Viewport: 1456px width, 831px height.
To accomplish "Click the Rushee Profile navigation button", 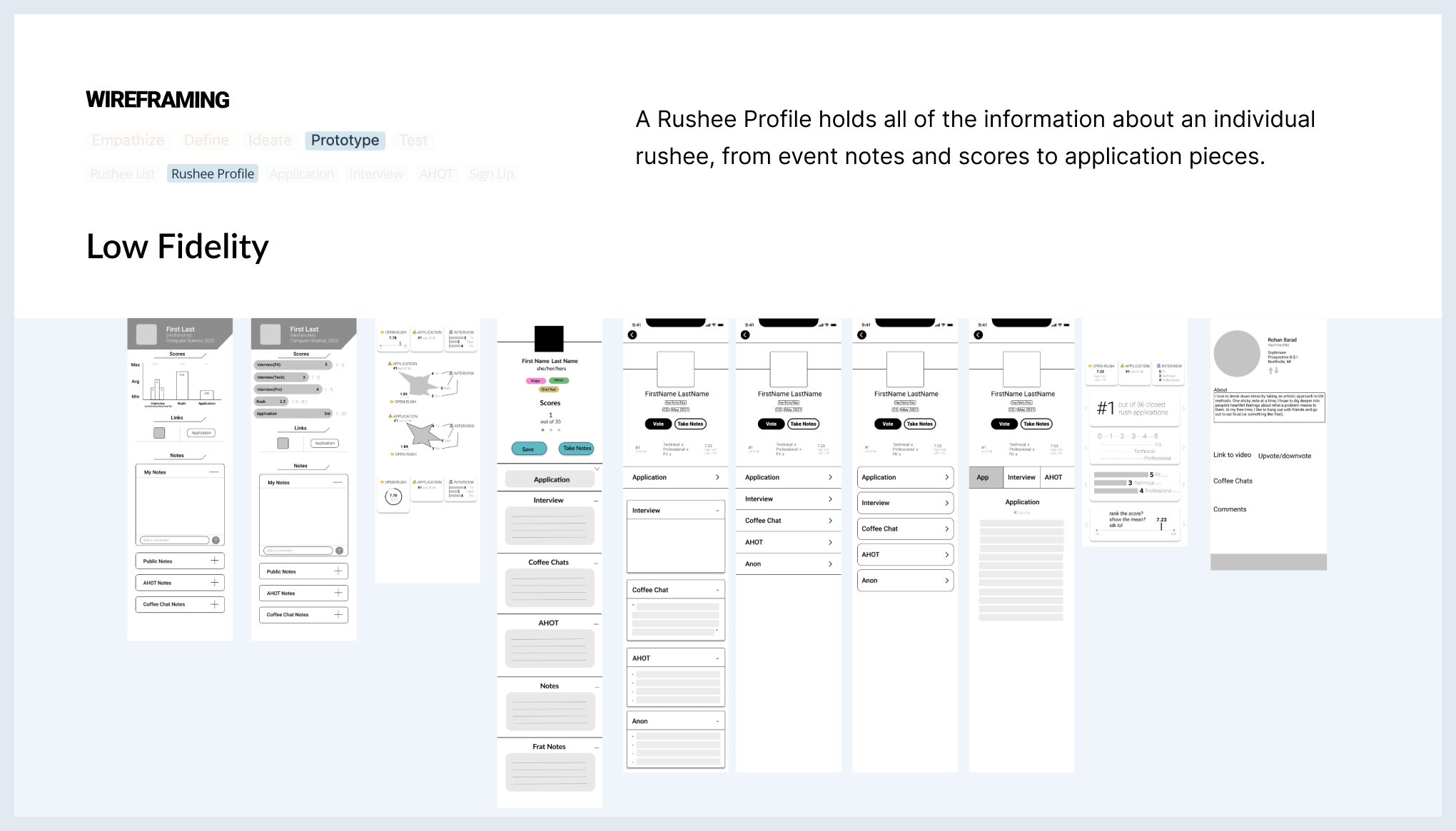I will 212,174.
